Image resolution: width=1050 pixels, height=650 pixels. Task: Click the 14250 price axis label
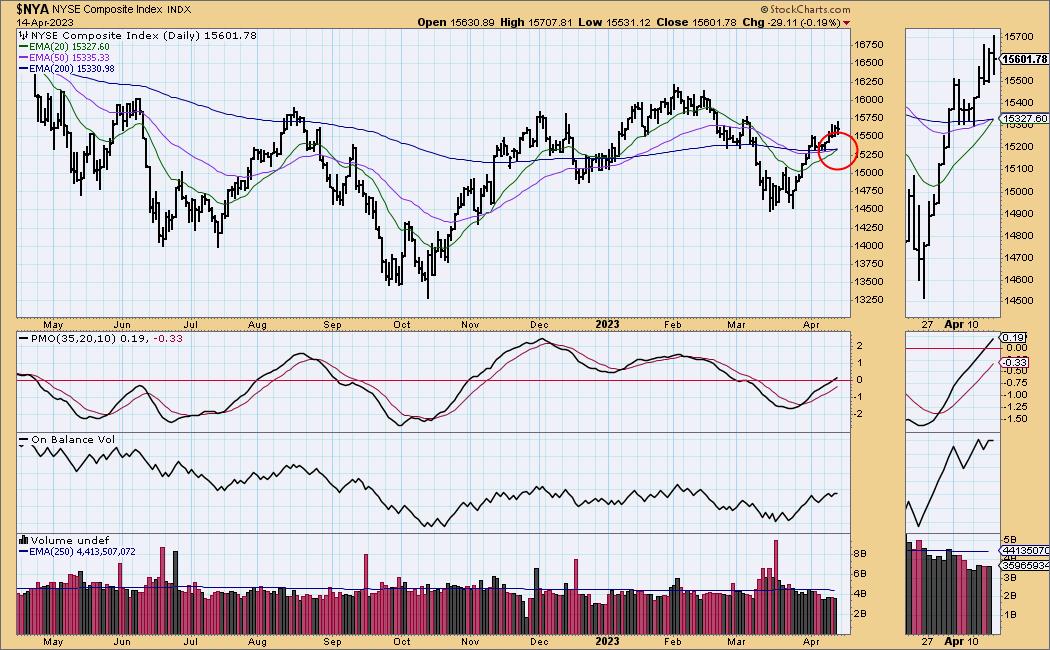pos(869,227)
